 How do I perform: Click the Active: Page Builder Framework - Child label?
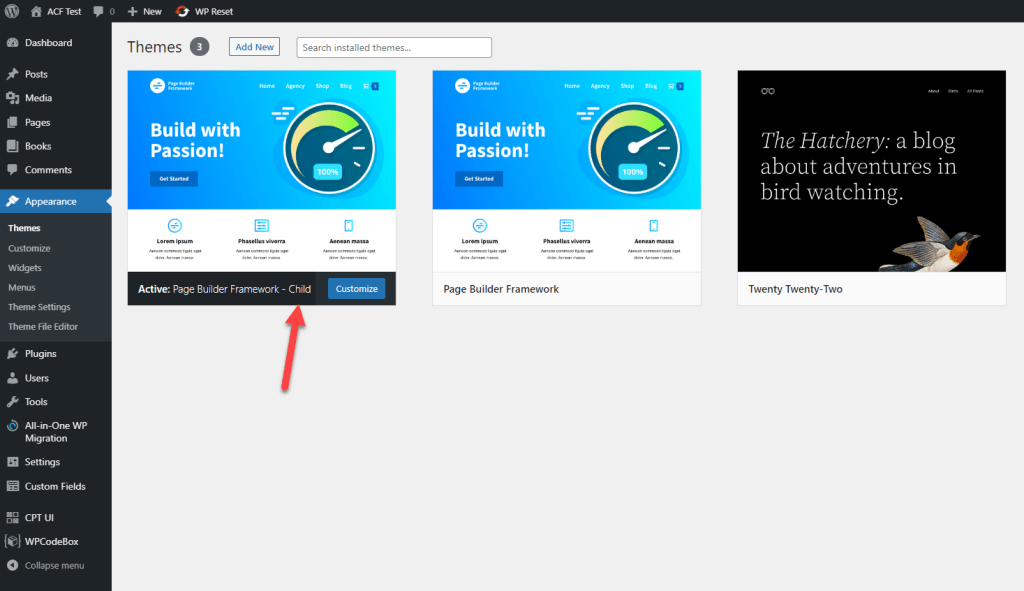click(x=224, y=289)
